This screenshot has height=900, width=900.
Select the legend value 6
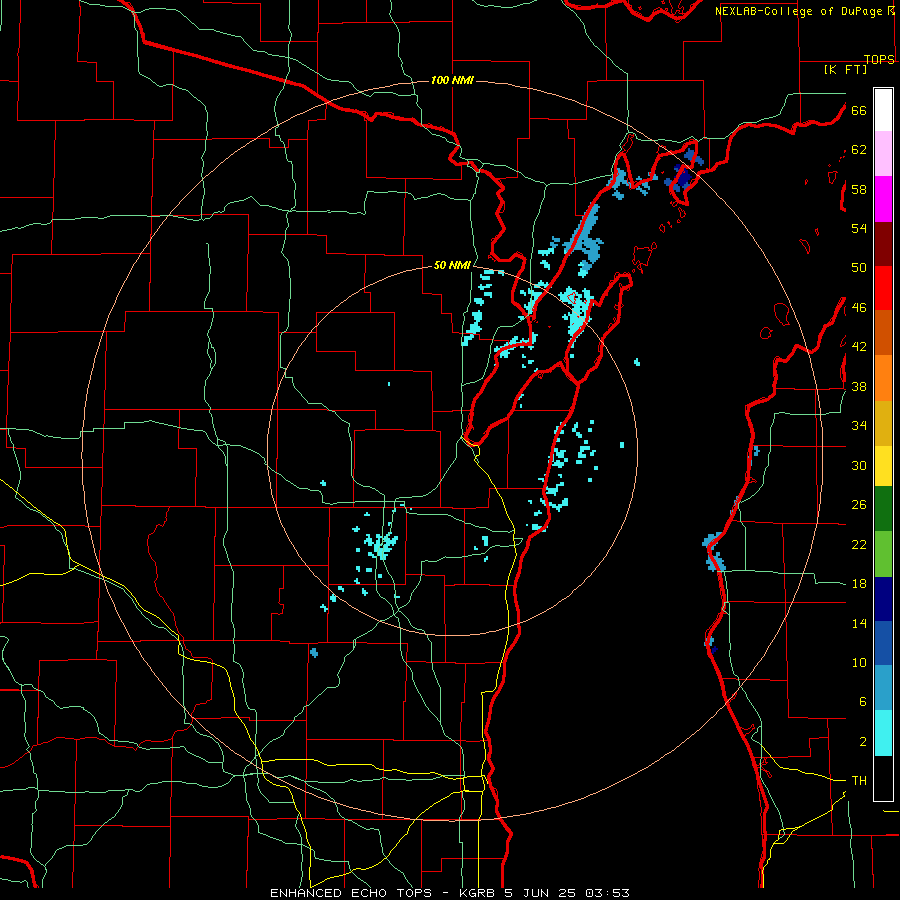[862, 702]
